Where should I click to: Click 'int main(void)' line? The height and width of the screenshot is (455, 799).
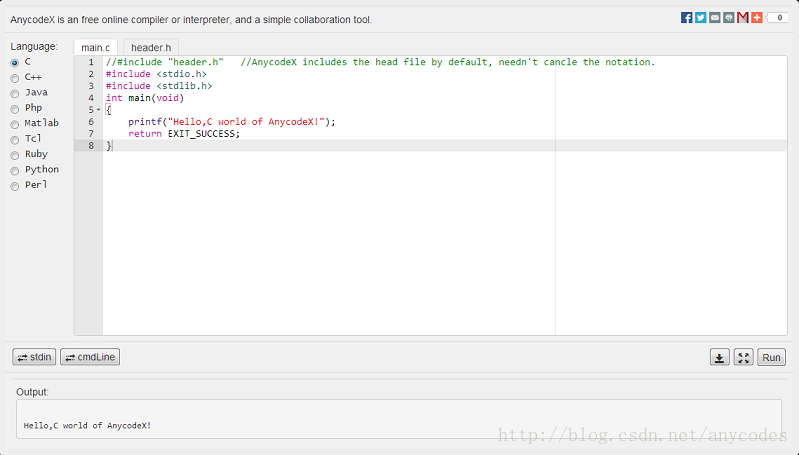point(145,98)
